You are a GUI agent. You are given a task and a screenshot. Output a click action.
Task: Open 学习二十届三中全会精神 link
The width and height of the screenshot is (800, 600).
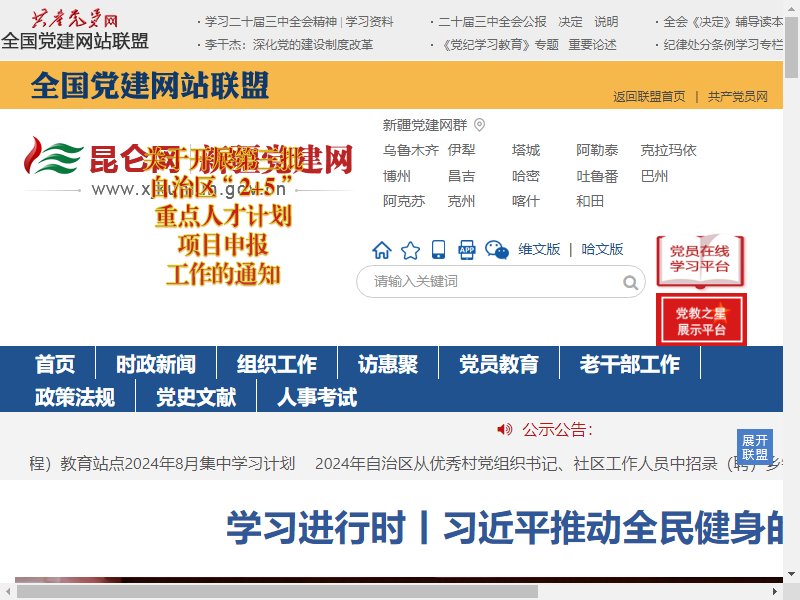(x=270, y=22)
